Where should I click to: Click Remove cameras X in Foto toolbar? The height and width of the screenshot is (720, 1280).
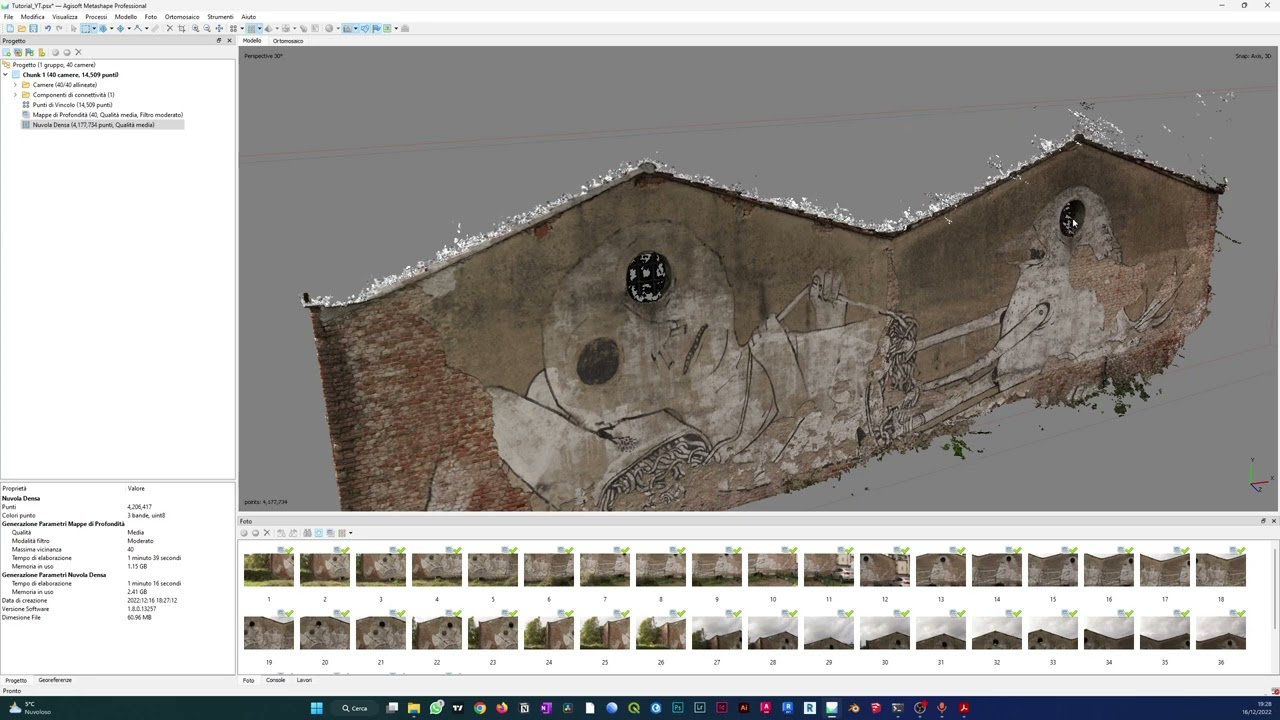pos(267,533)
